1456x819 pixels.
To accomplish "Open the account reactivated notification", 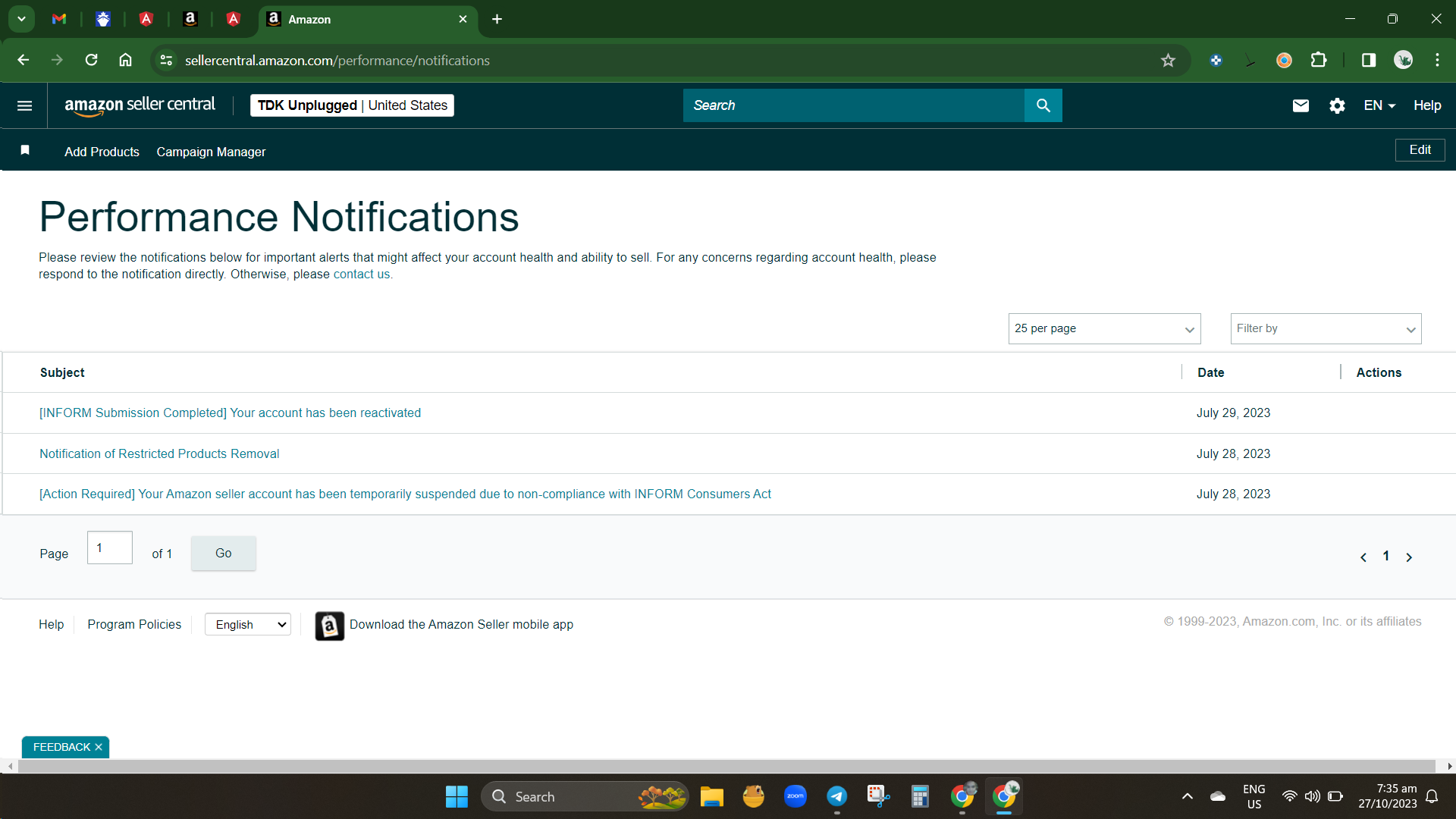I will click(x=230, y=413).
